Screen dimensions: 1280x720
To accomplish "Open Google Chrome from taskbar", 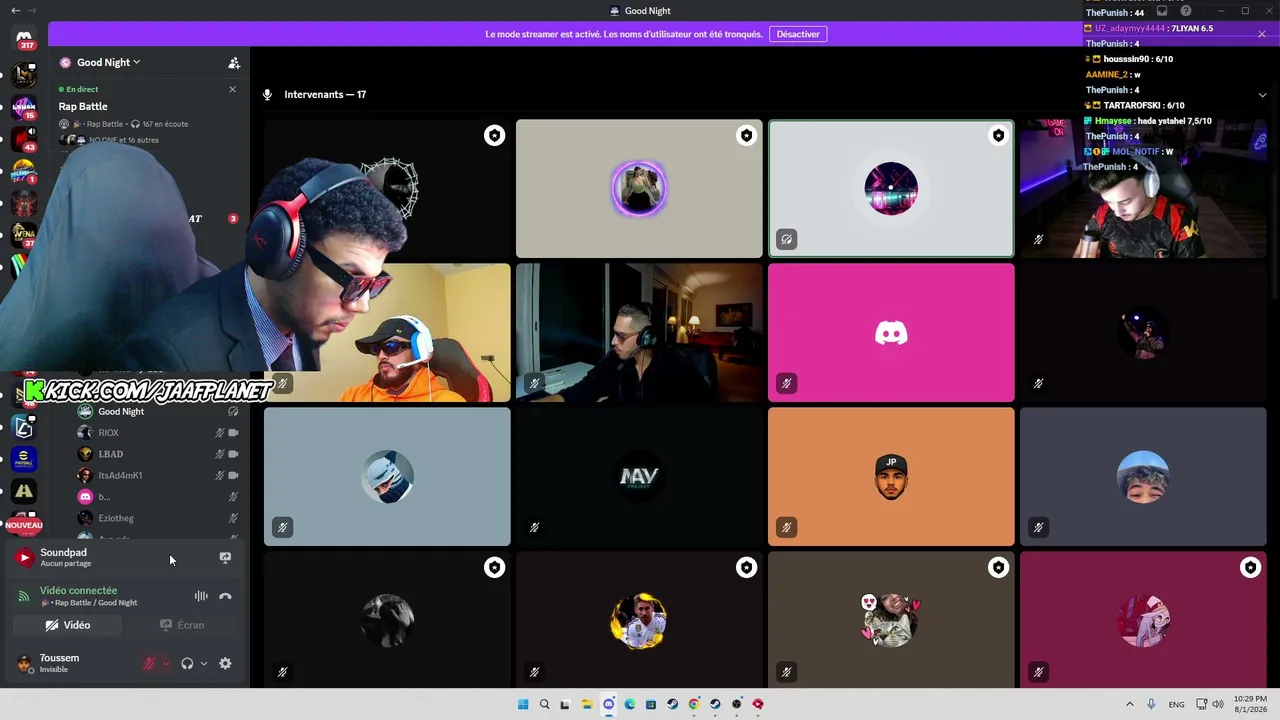I will point(693,704).
